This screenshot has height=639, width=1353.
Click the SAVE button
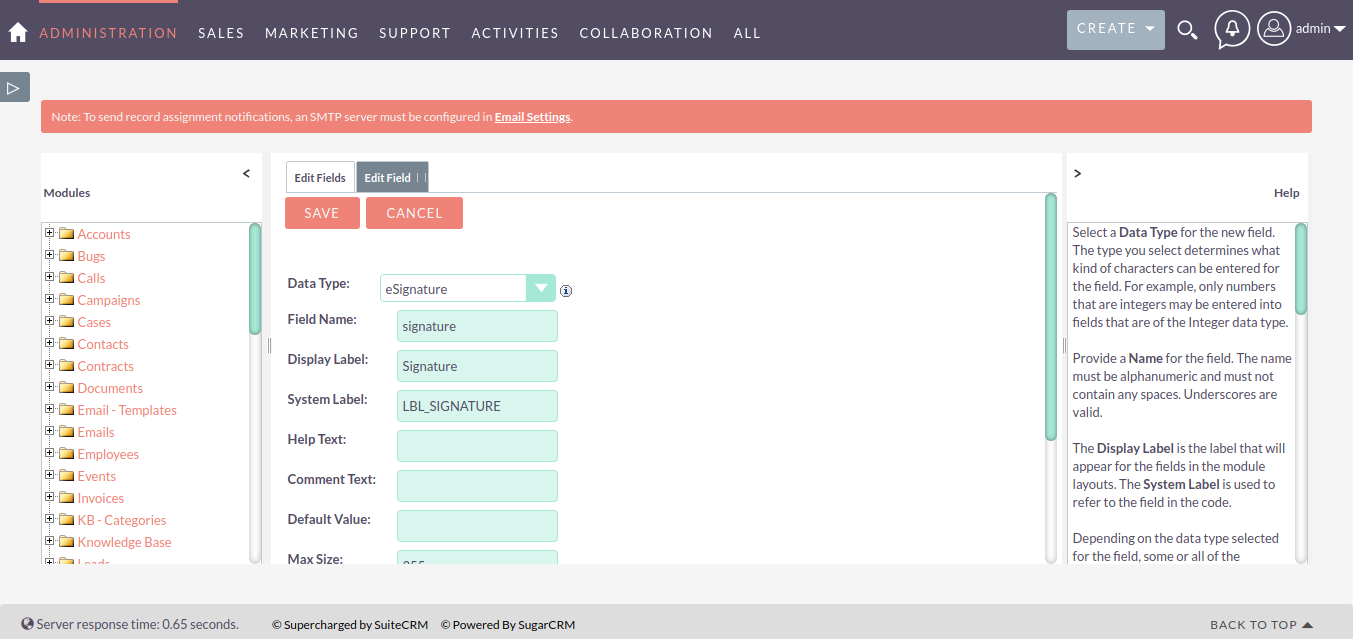pos(322,212)
